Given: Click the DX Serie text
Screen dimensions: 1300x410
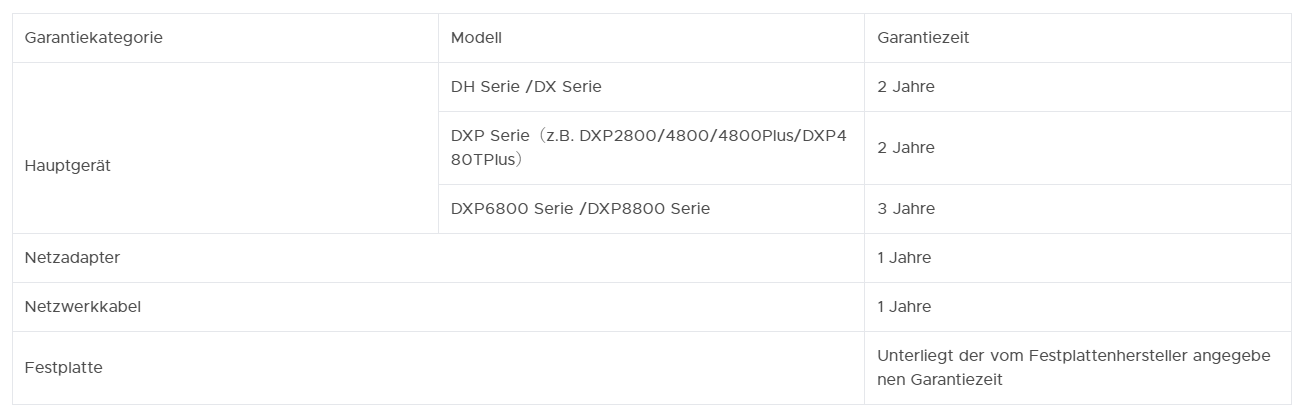Looking at the screenshot, I should pyautogui.click(x=568, y=87).
